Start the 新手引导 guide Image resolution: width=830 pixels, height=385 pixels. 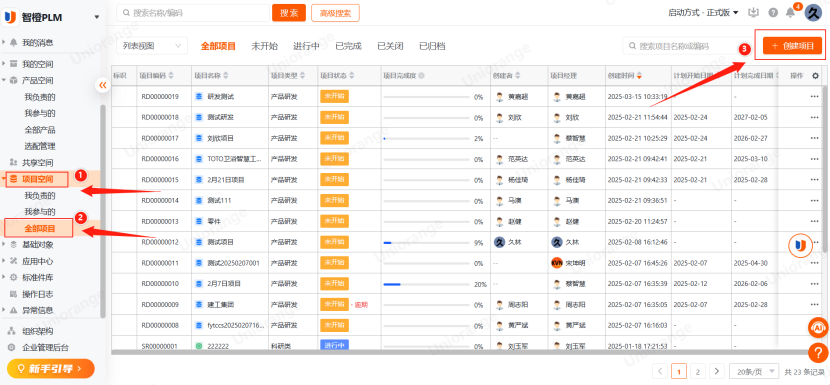[51, 368]
